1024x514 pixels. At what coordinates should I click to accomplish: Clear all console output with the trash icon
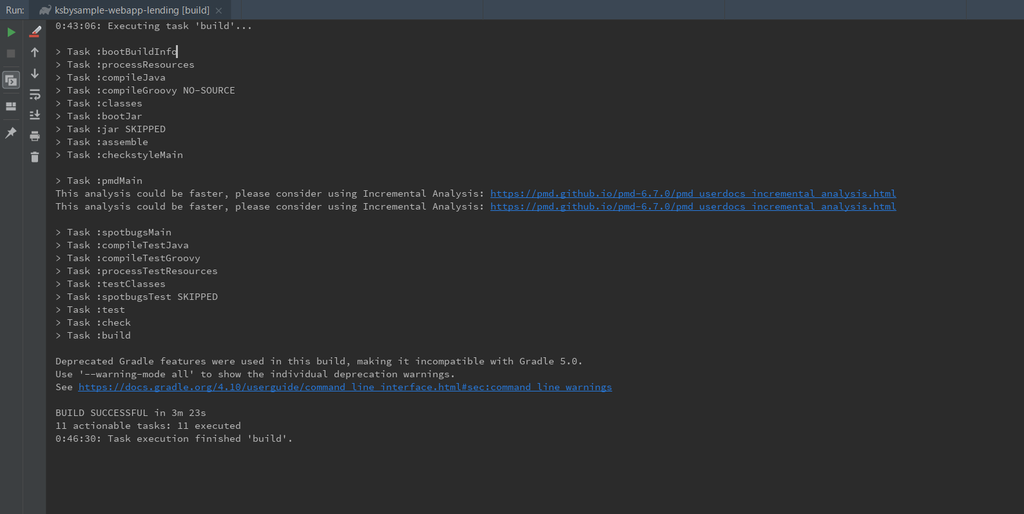[35, 157]
